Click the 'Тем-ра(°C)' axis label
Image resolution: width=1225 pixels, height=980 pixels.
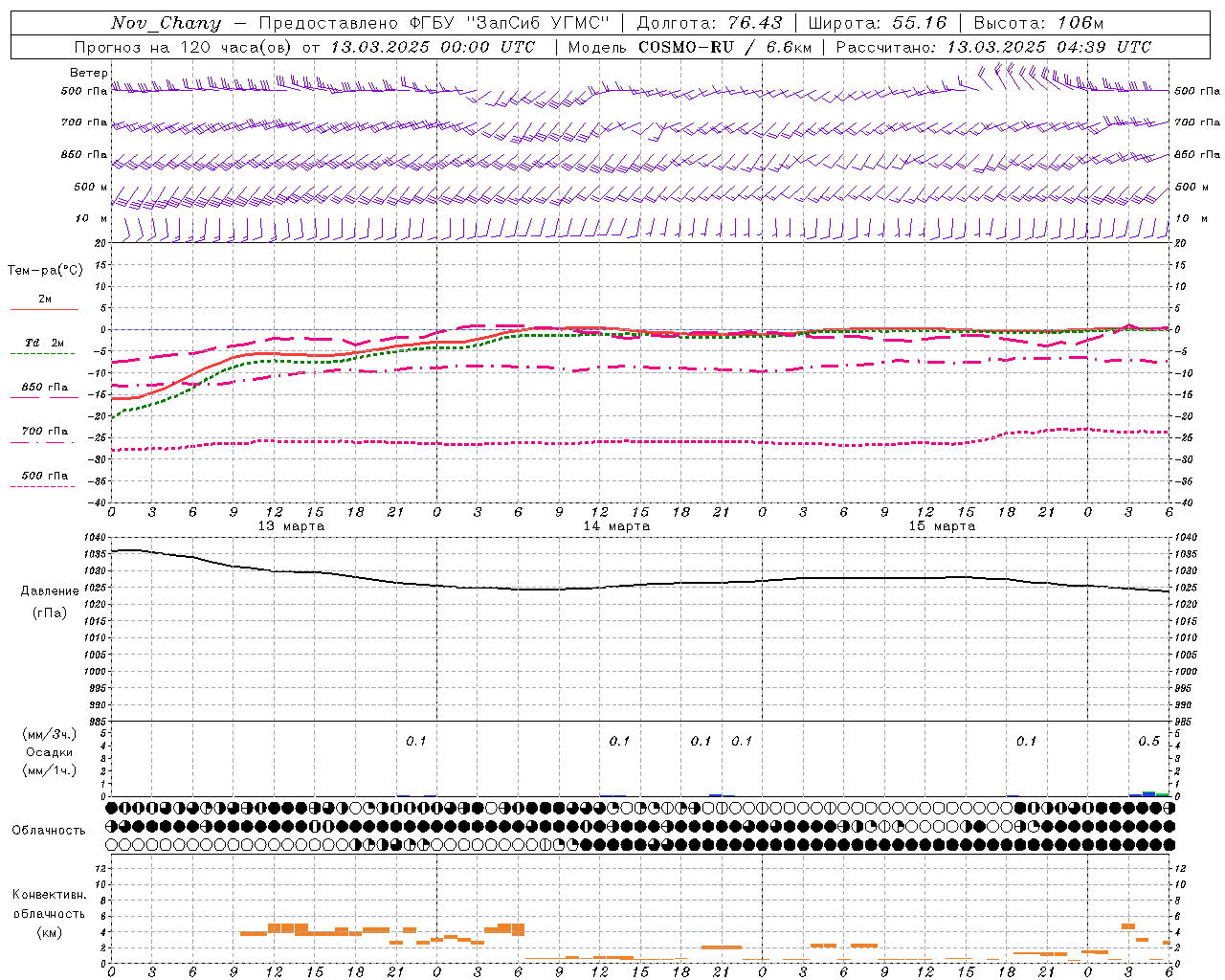45,271
